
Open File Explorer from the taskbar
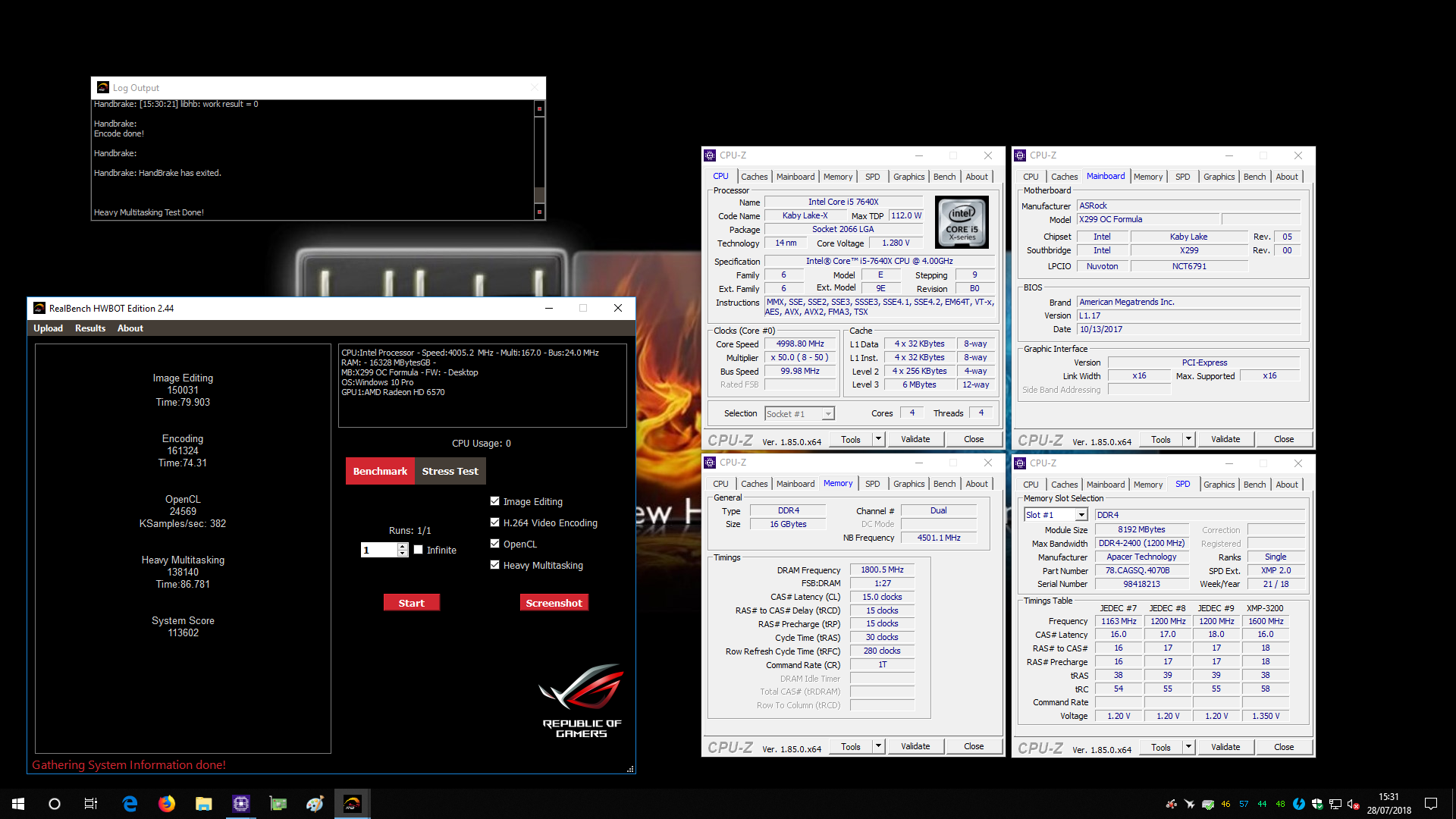click(x=204, y=804)
